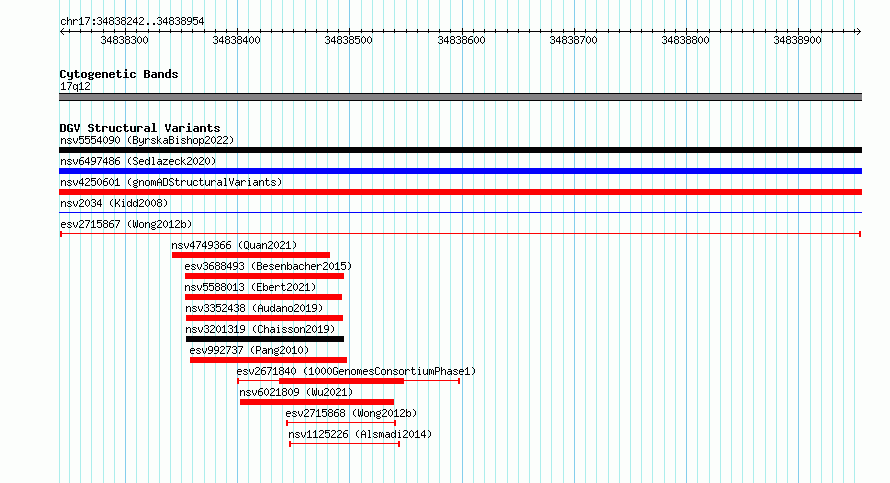
Task: Open esv992737 (Pang2010) label
Action: 249,350
